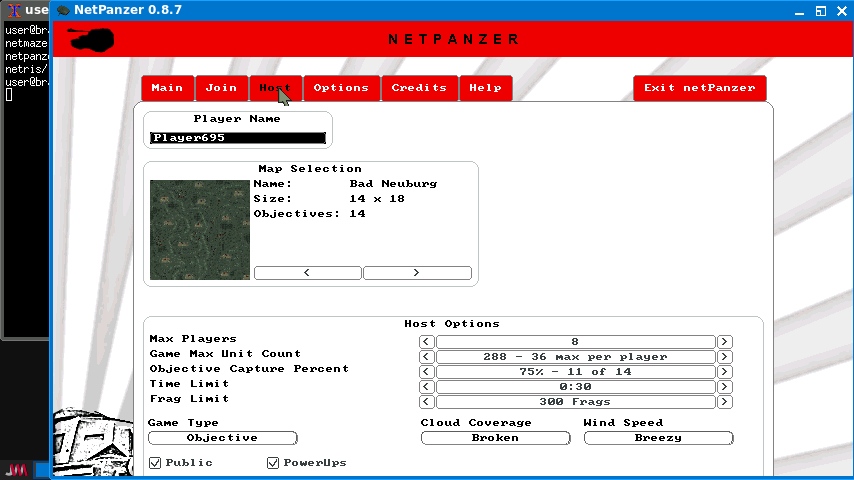Viewport: 854px width, 480px height.
Task: Increase Game Max Unit Count
Action: pos(724,357)
